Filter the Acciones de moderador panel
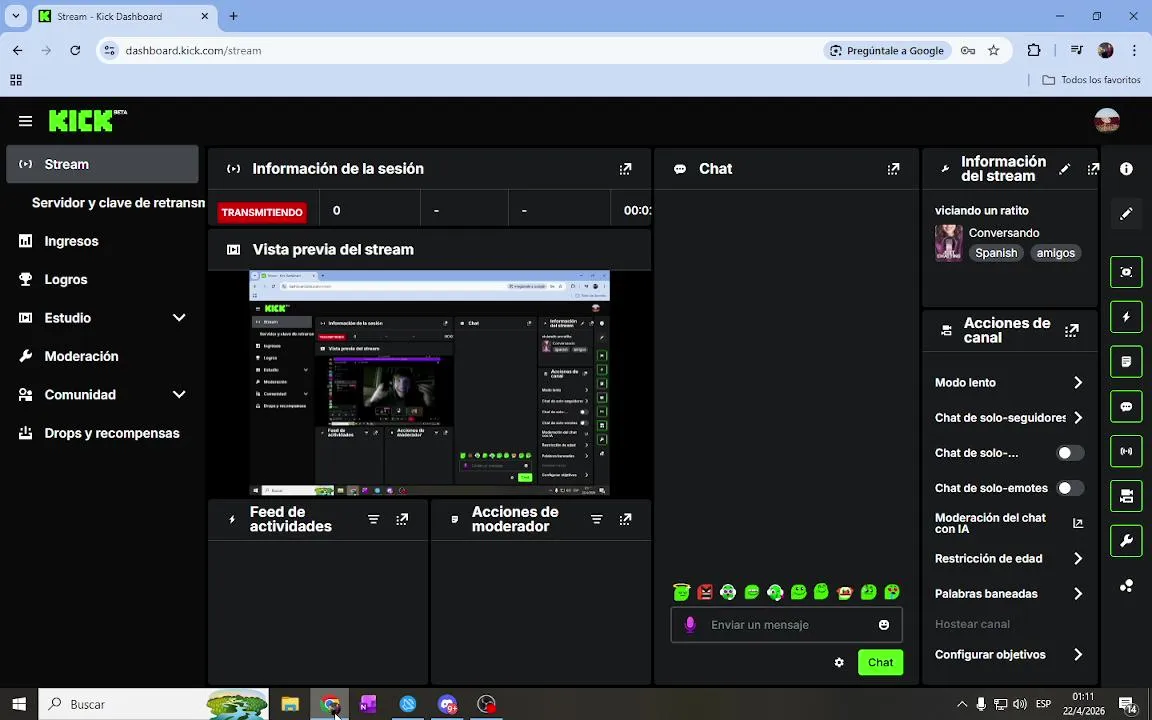Viewport: 1152px width, 720px height. pyautogui.click(x=597, y=519)
